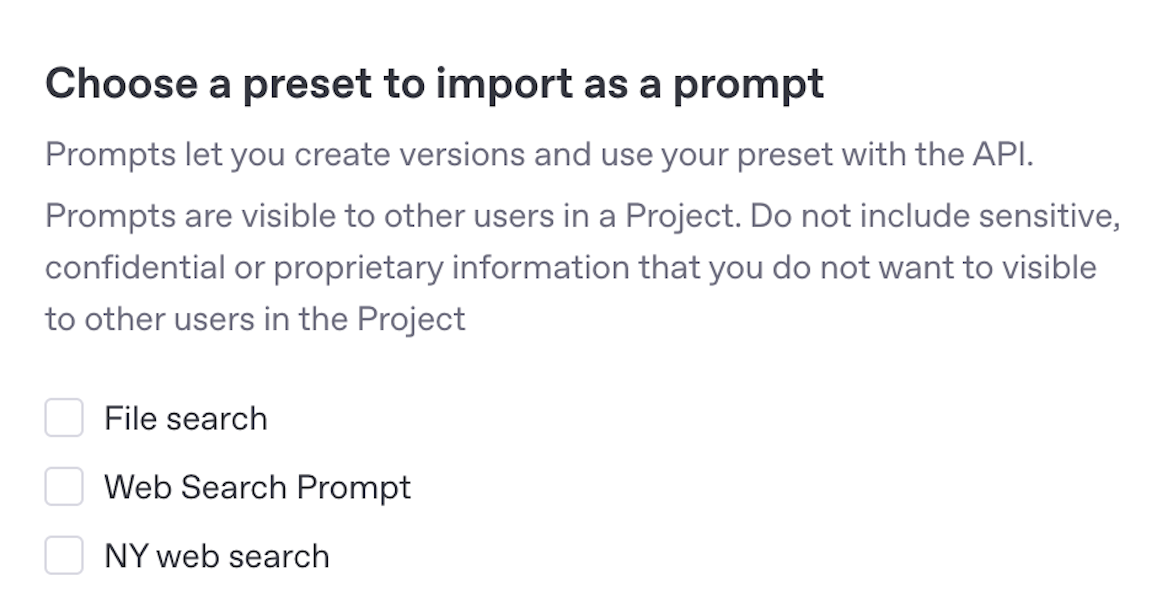
Task: Toggle the NY web search selection box
Action: (x=63, y=556)
